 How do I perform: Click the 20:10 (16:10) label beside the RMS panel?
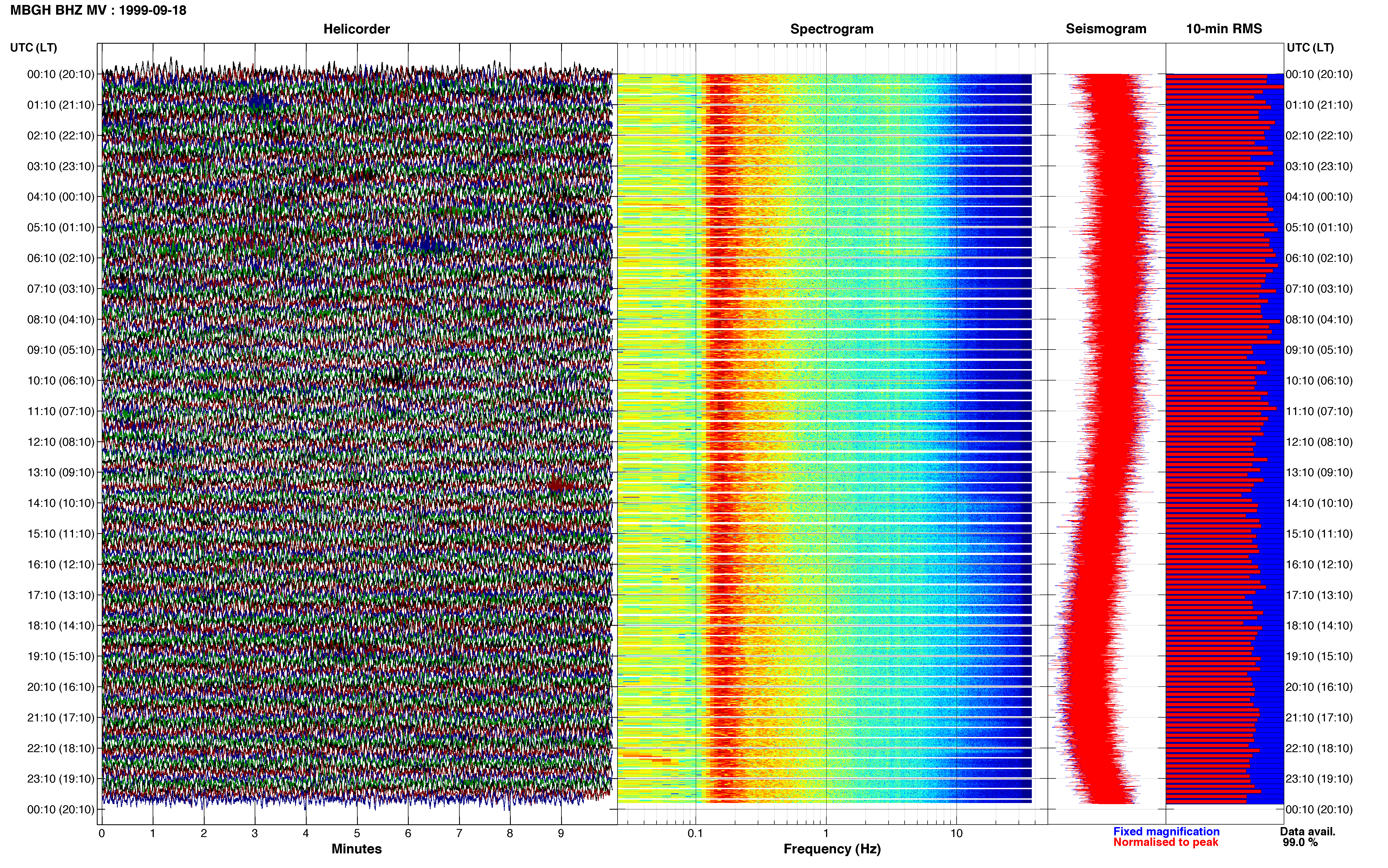coord(1319,687)
